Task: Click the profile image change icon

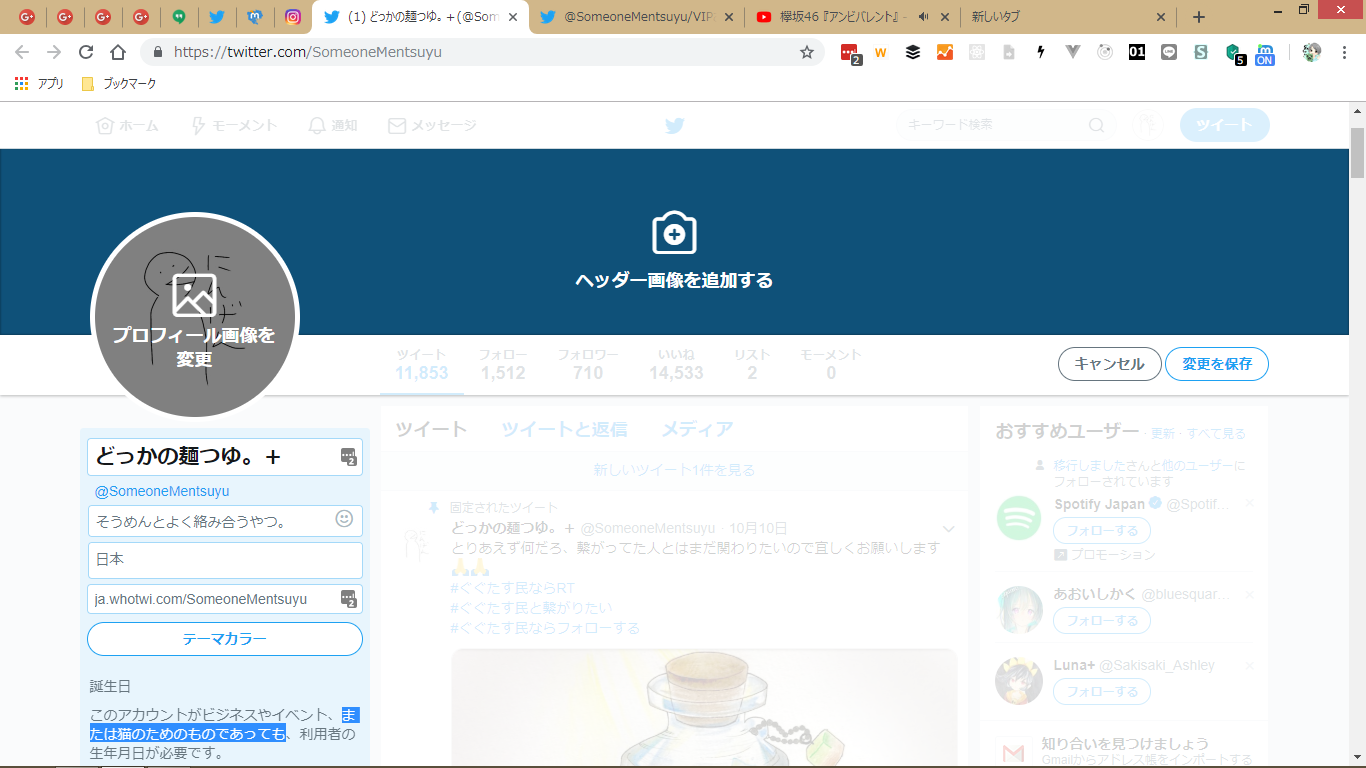Action: (194, 294)
